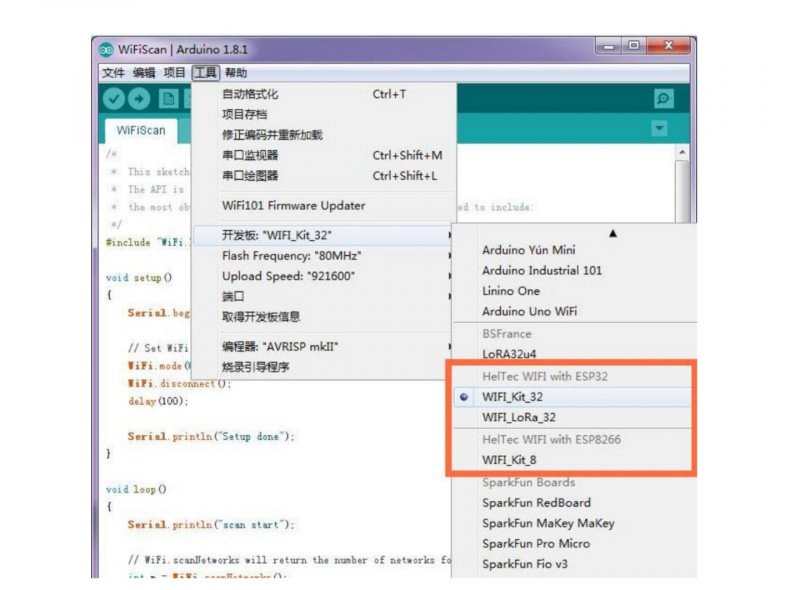The height and width of the screenshot is (590, 800).
Task: Open the sketch tab dropdown arrow
Action: coord(659,129)
